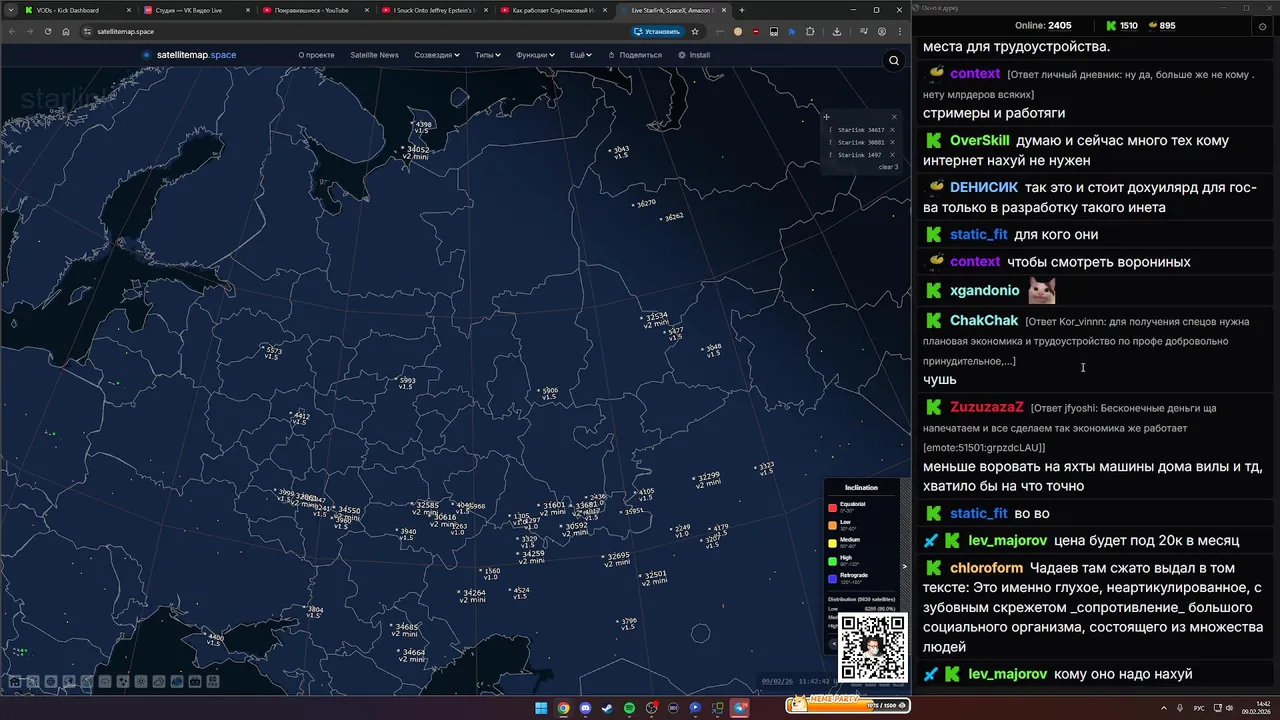Expand the Созвездия dropdown menu
The image size is (1280, 720).
pyautogui.click(x=437, y=55)
